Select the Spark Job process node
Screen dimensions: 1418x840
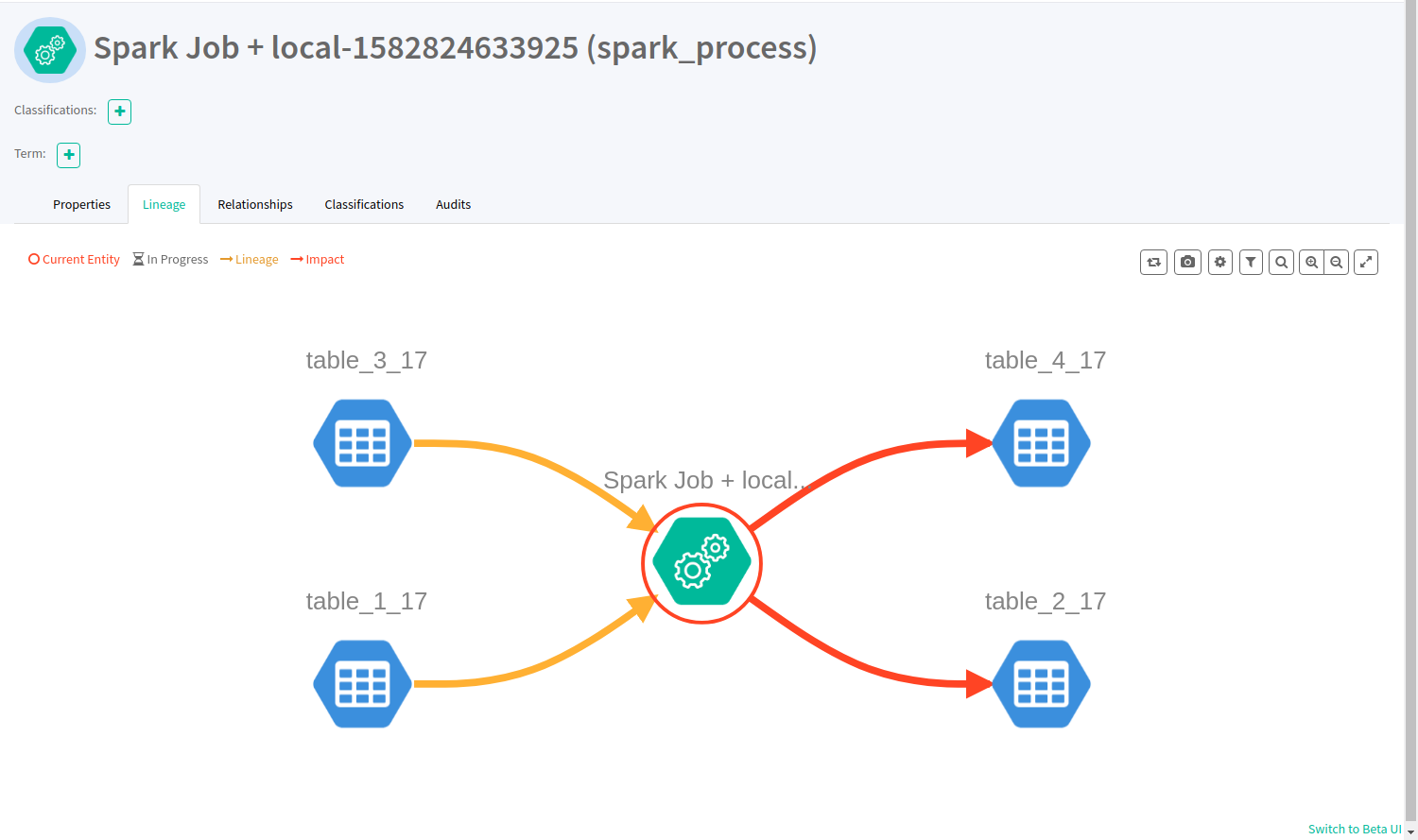(x=701, y=562)
